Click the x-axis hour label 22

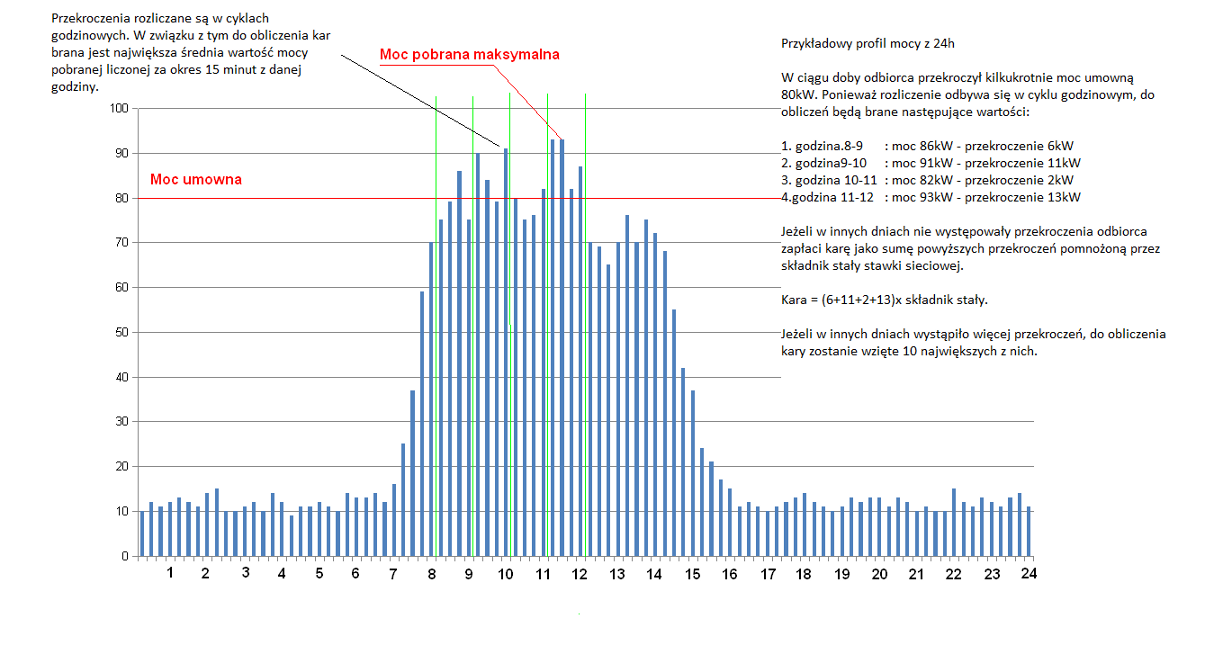pos(954,574)
